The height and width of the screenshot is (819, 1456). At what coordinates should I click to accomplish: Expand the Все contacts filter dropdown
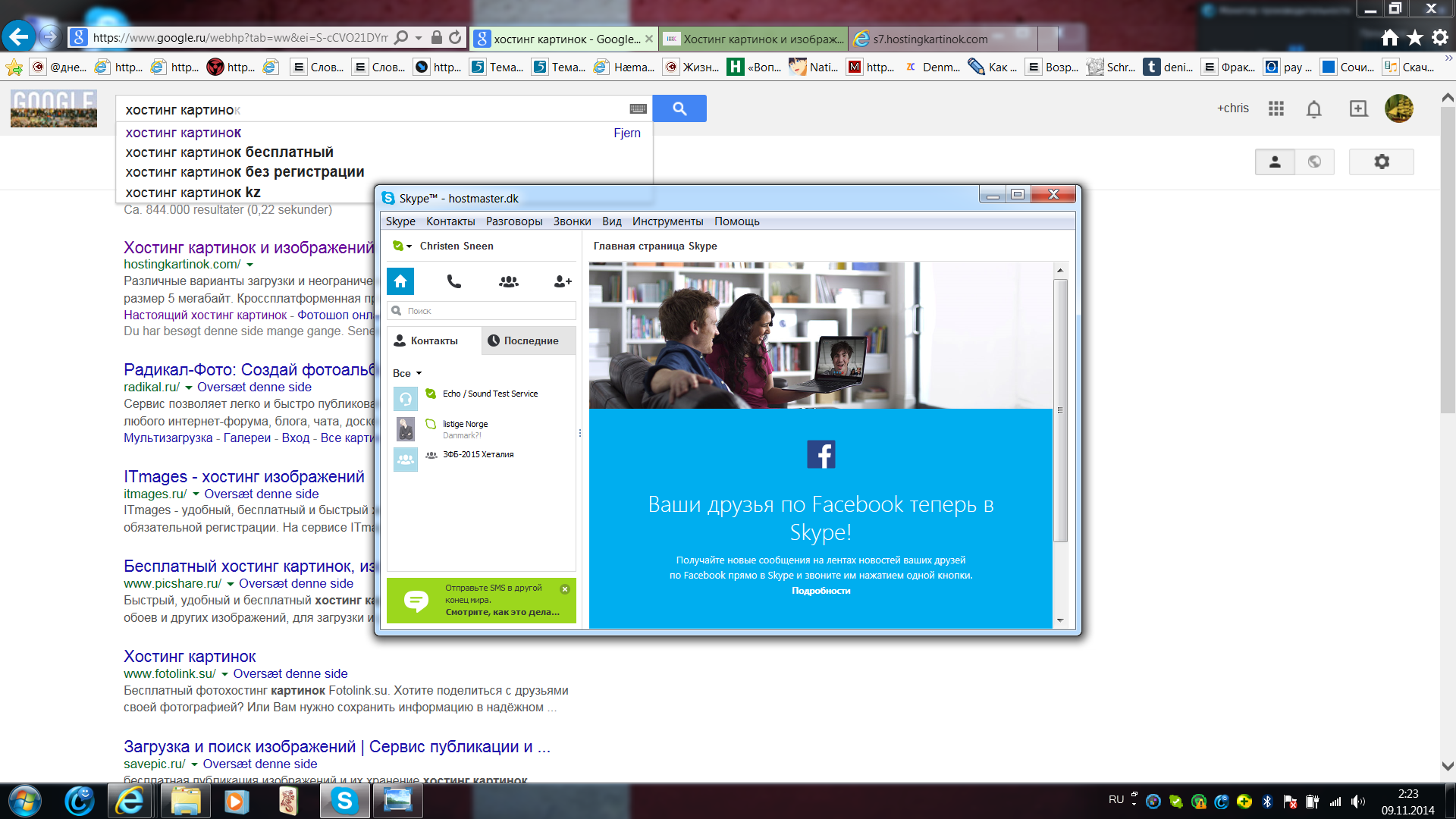pos(407,373)
